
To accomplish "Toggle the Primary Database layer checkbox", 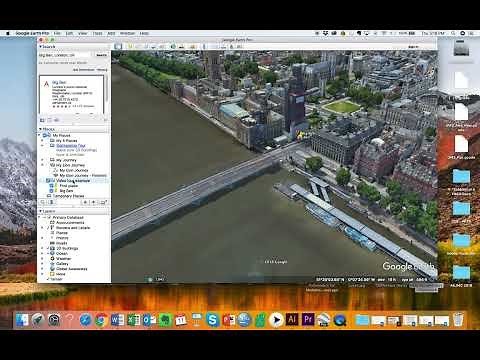I will pos(49,217).
